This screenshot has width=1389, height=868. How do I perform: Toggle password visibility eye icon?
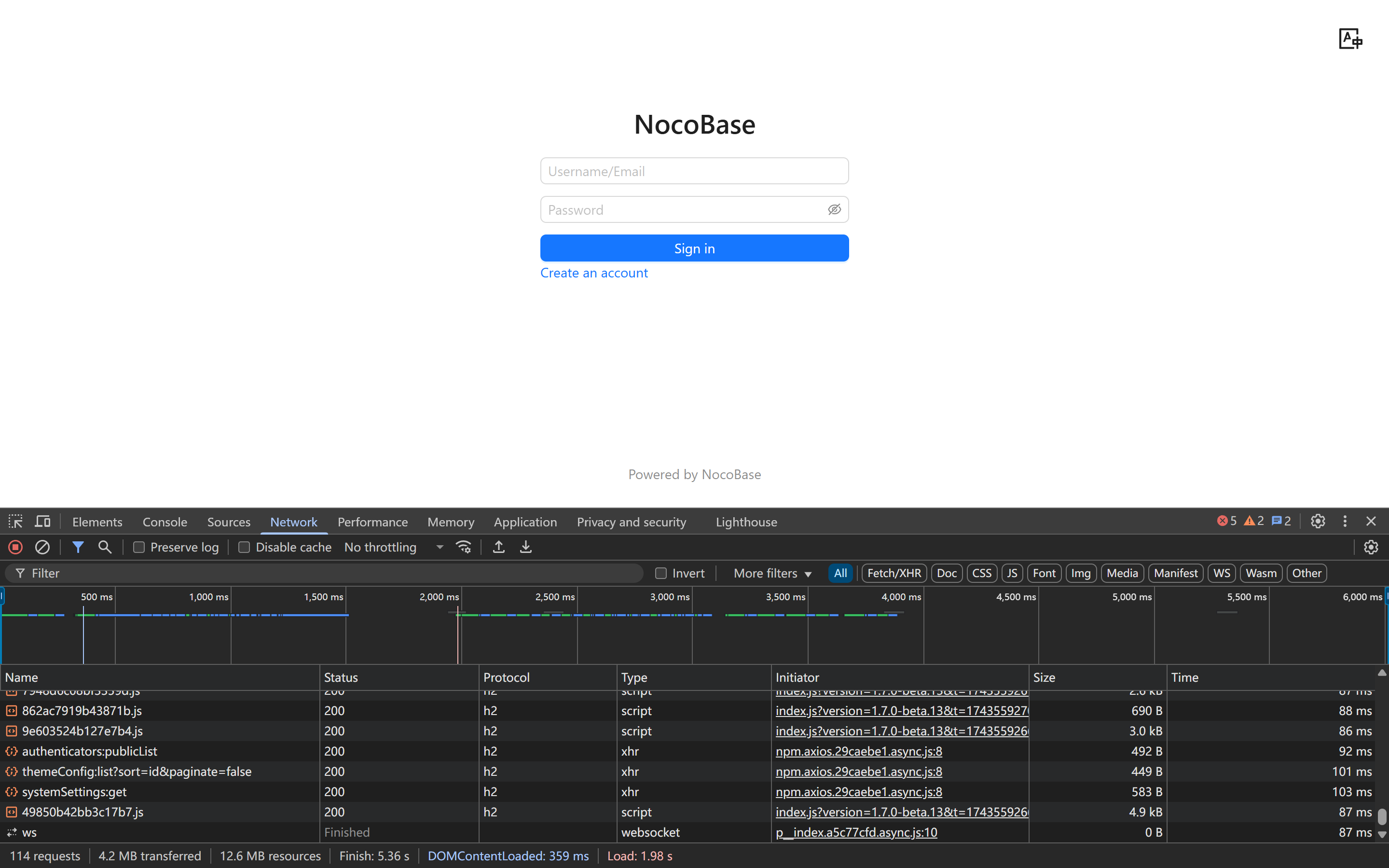pos(834,209)
